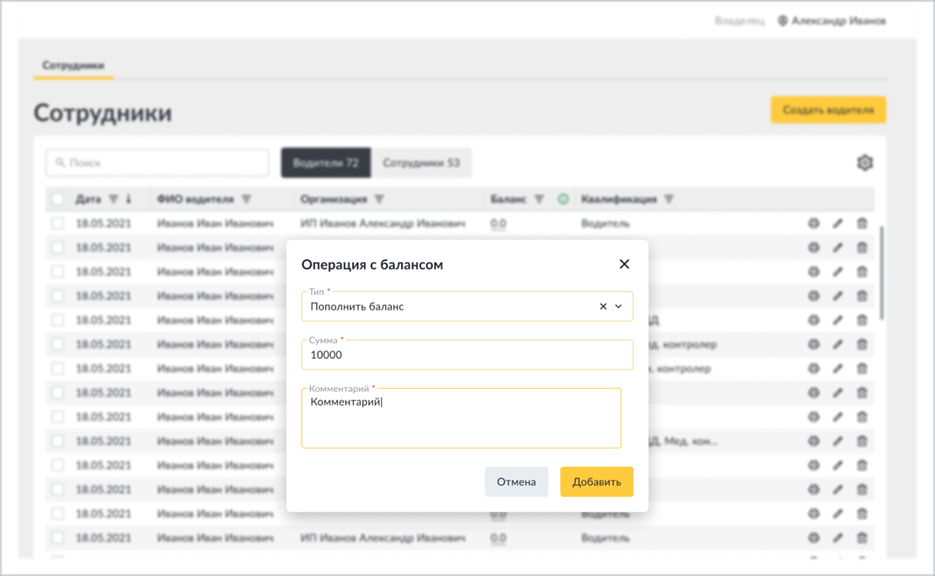This screenshot has width=935, height=576.
Task: Delete the first employee row via trash icon
Action: [862, 224]
